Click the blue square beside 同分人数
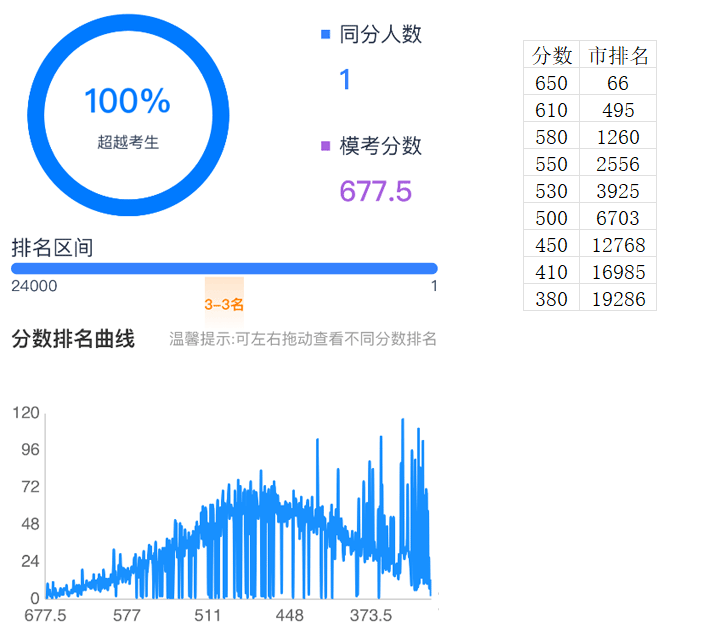Image resolution: width=706 pixels, height=631 pixels. click(x=325, y=35)
